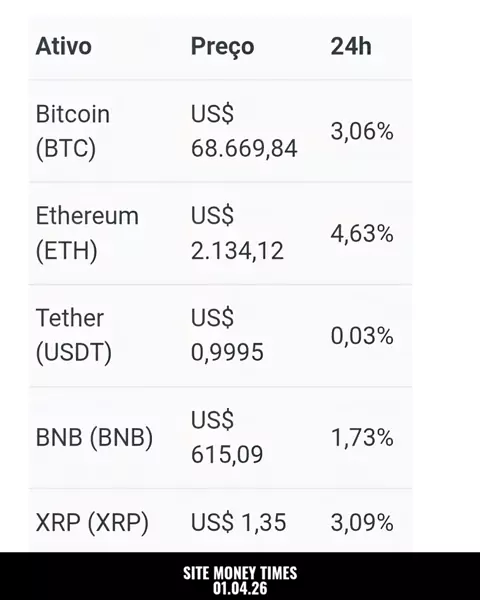This screenshot has width=480, height=600.
Task: Select the Bitcoin (BTC) asset name
Action: click(x=73, y=131)
